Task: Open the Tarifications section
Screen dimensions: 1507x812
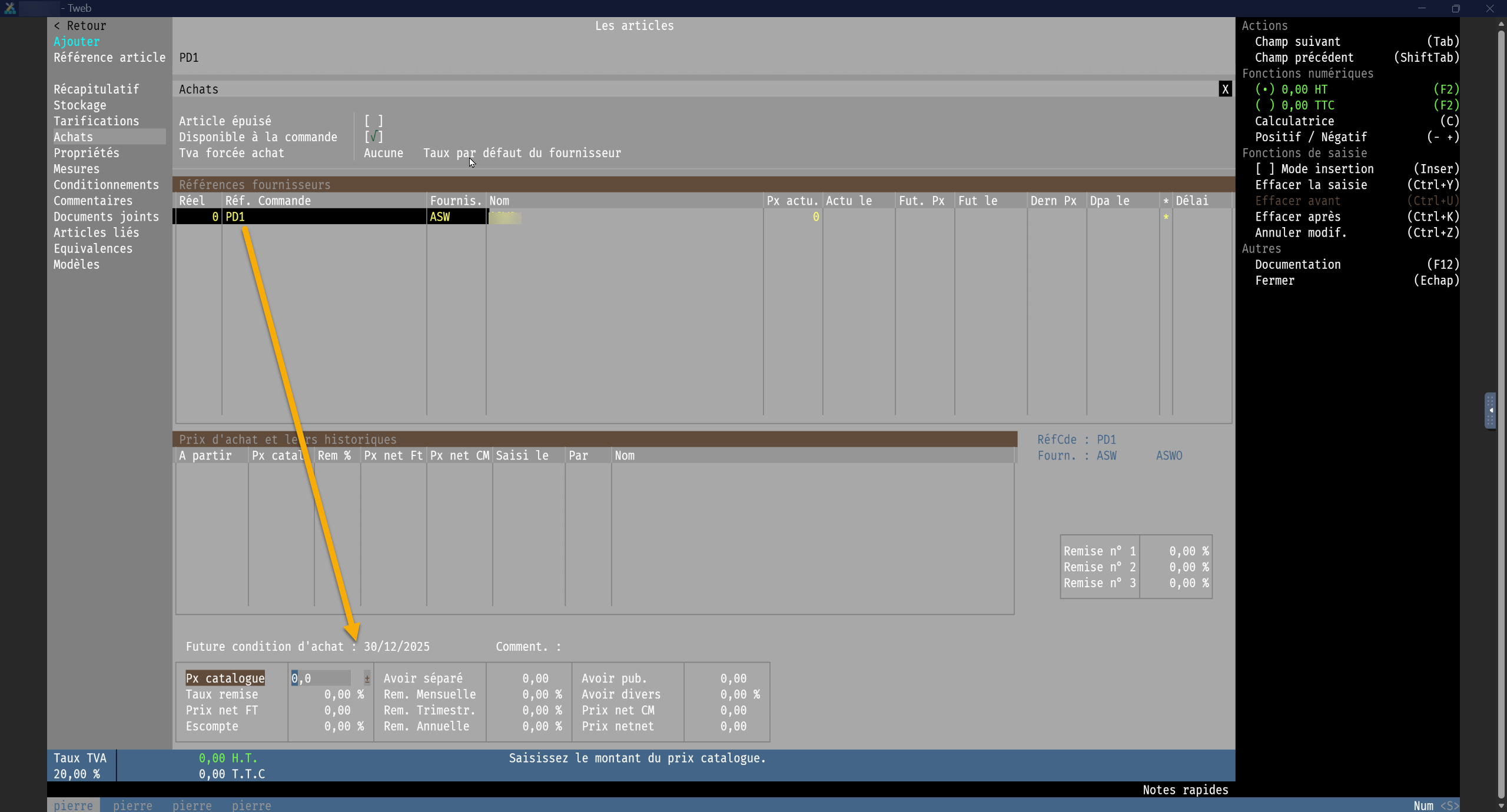Action: click(97, 121)
